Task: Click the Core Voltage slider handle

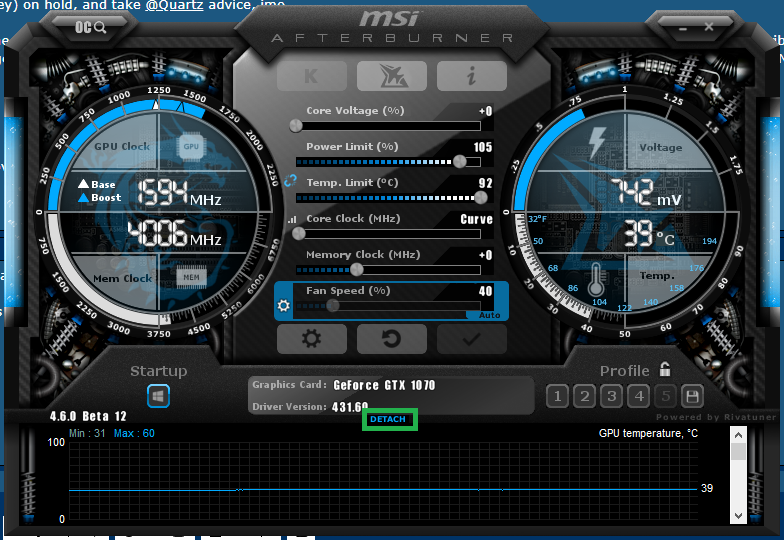Action: [296, 126]
